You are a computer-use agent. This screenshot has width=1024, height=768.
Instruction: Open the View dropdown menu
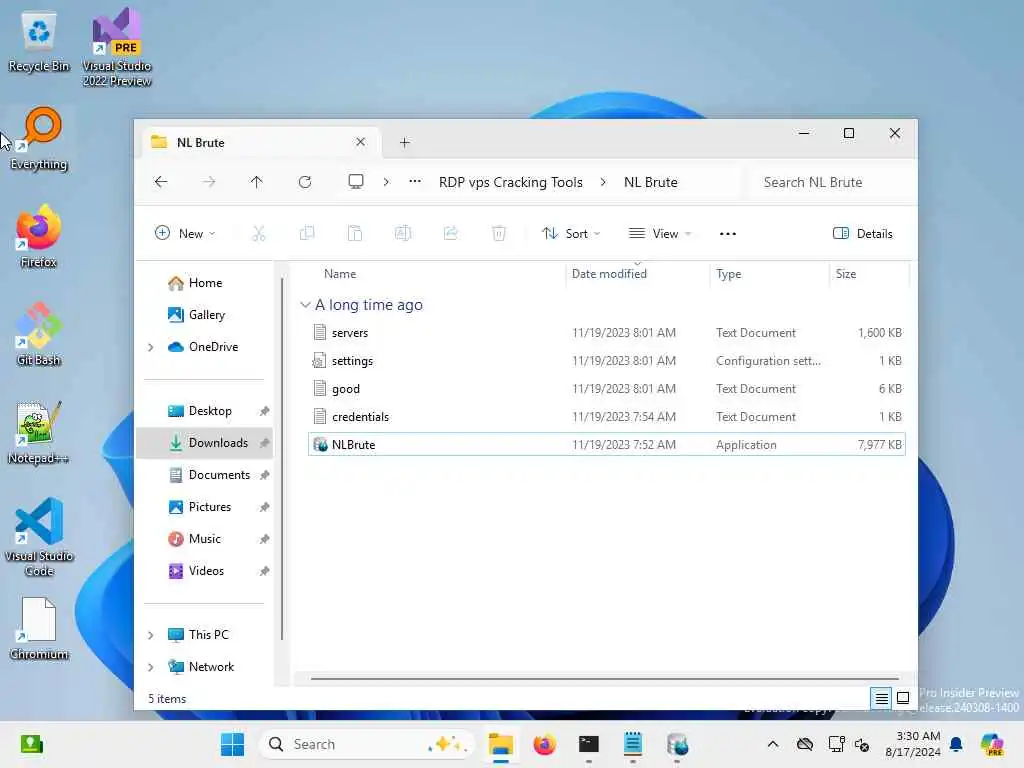click(660, 234)
